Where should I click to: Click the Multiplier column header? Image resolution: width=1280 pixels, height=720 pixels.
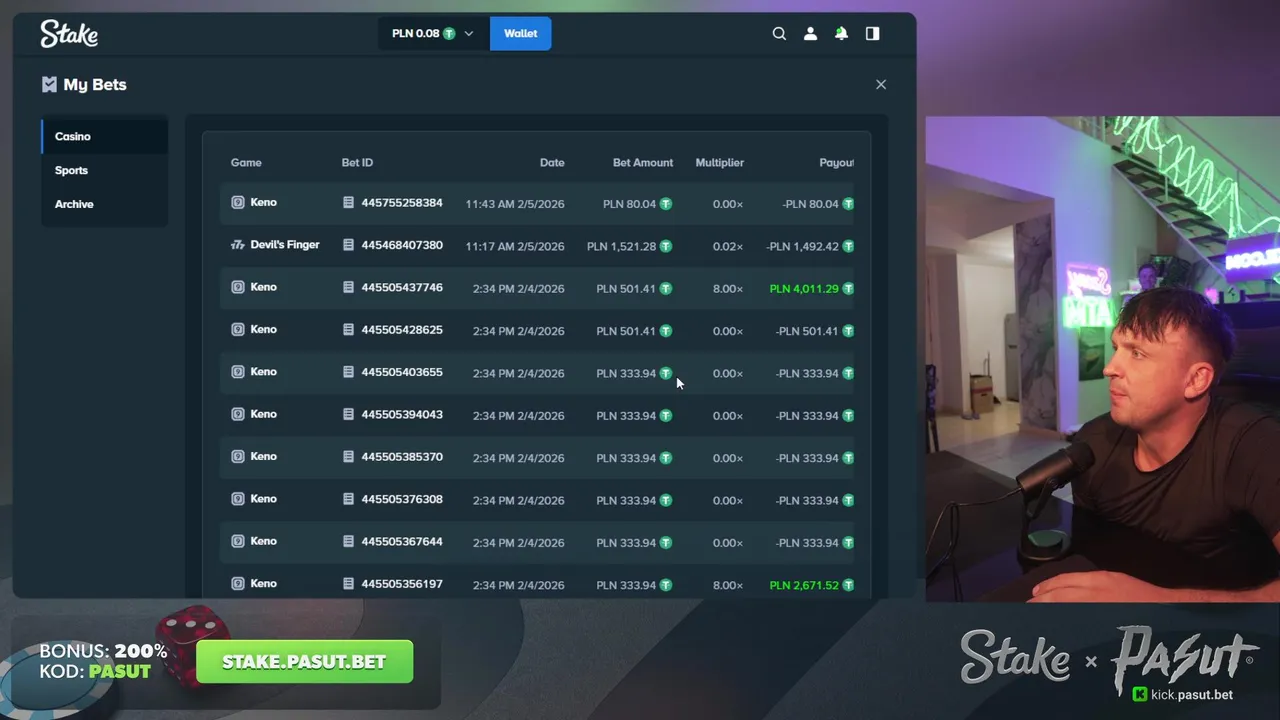click(x=720, y=162)
